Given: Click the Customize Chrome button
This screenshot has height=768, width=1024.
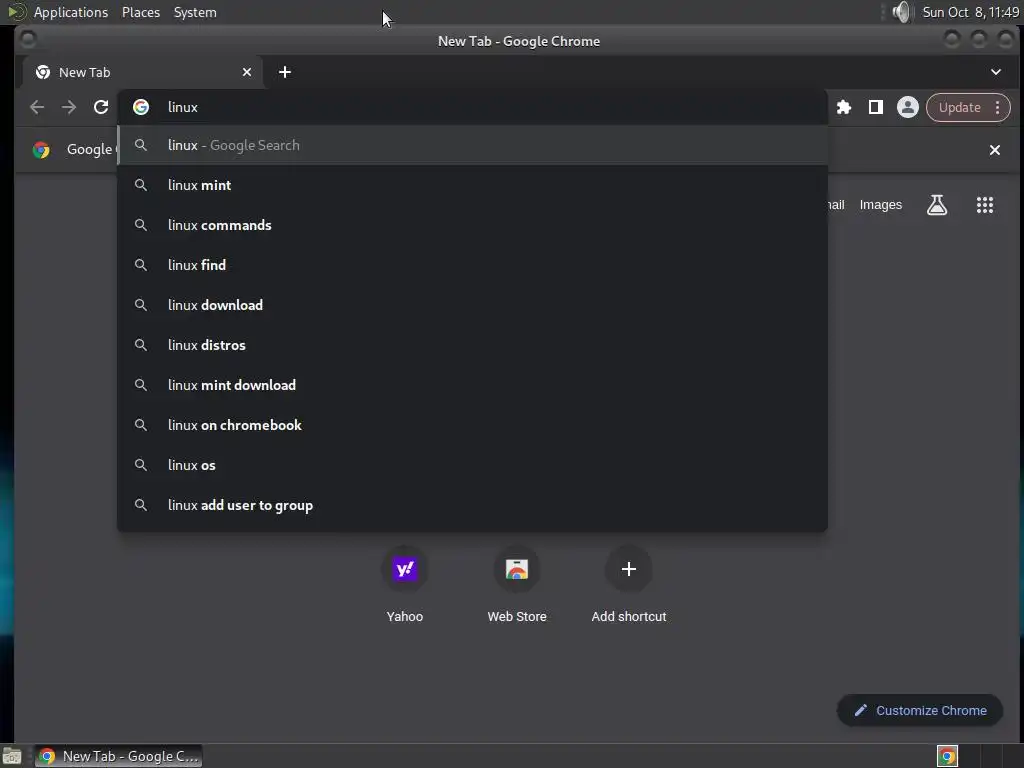Looking at the screenshot, I should coord(920,711).
